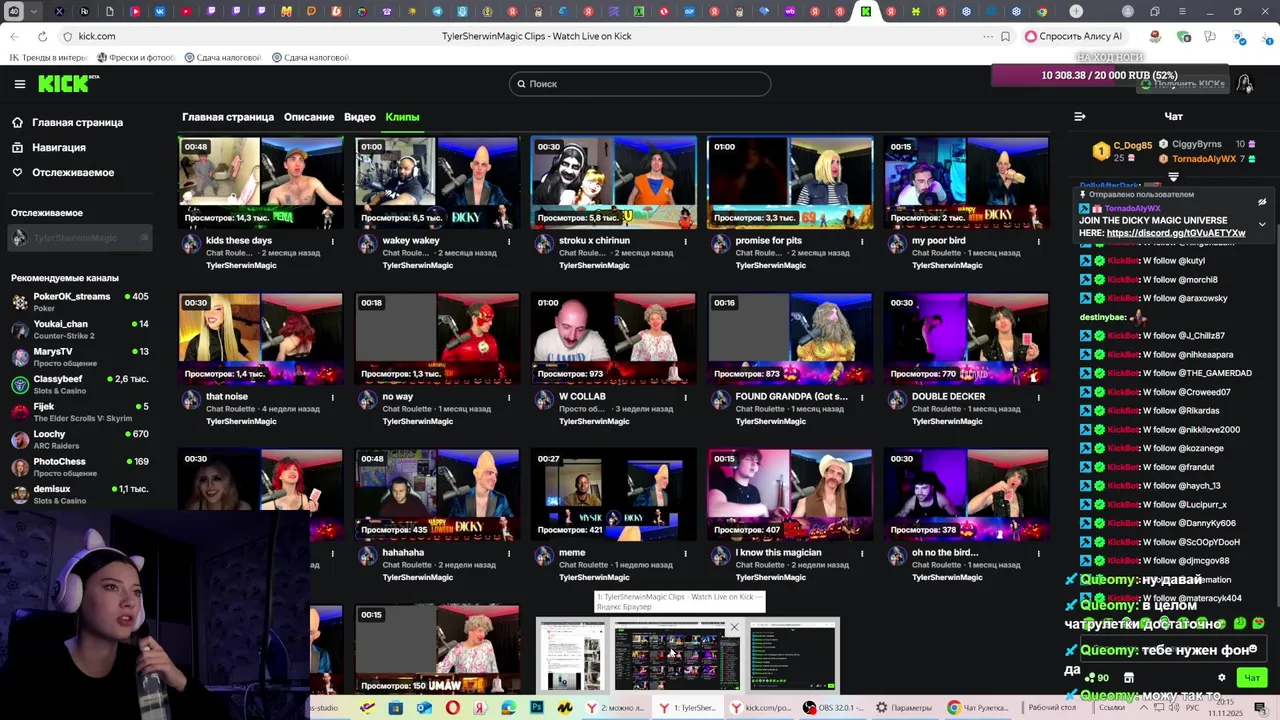Open options menu for 'meme' clip
This screenshot has height=720, width=1280.
[685, 553]
